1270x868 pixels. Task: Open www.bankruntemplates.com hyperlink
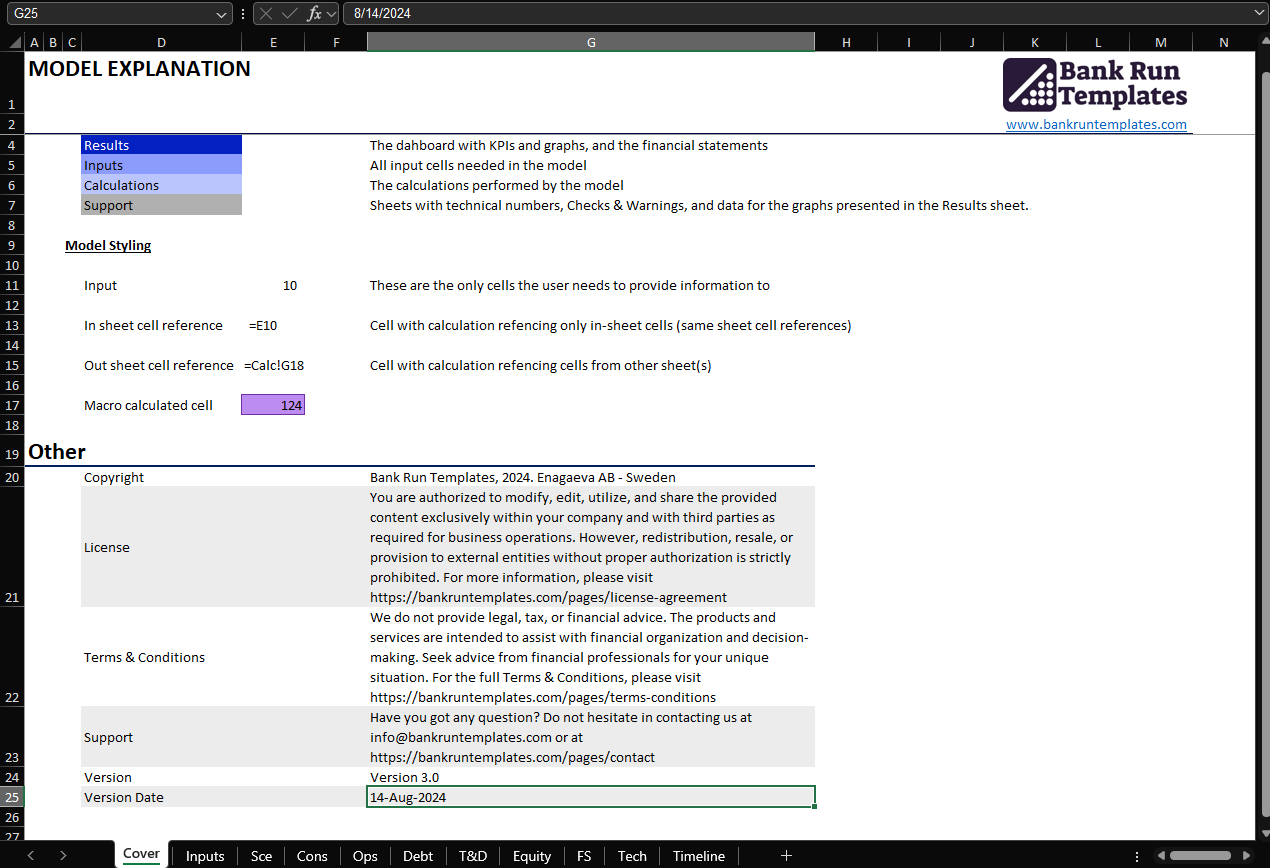1096,125
